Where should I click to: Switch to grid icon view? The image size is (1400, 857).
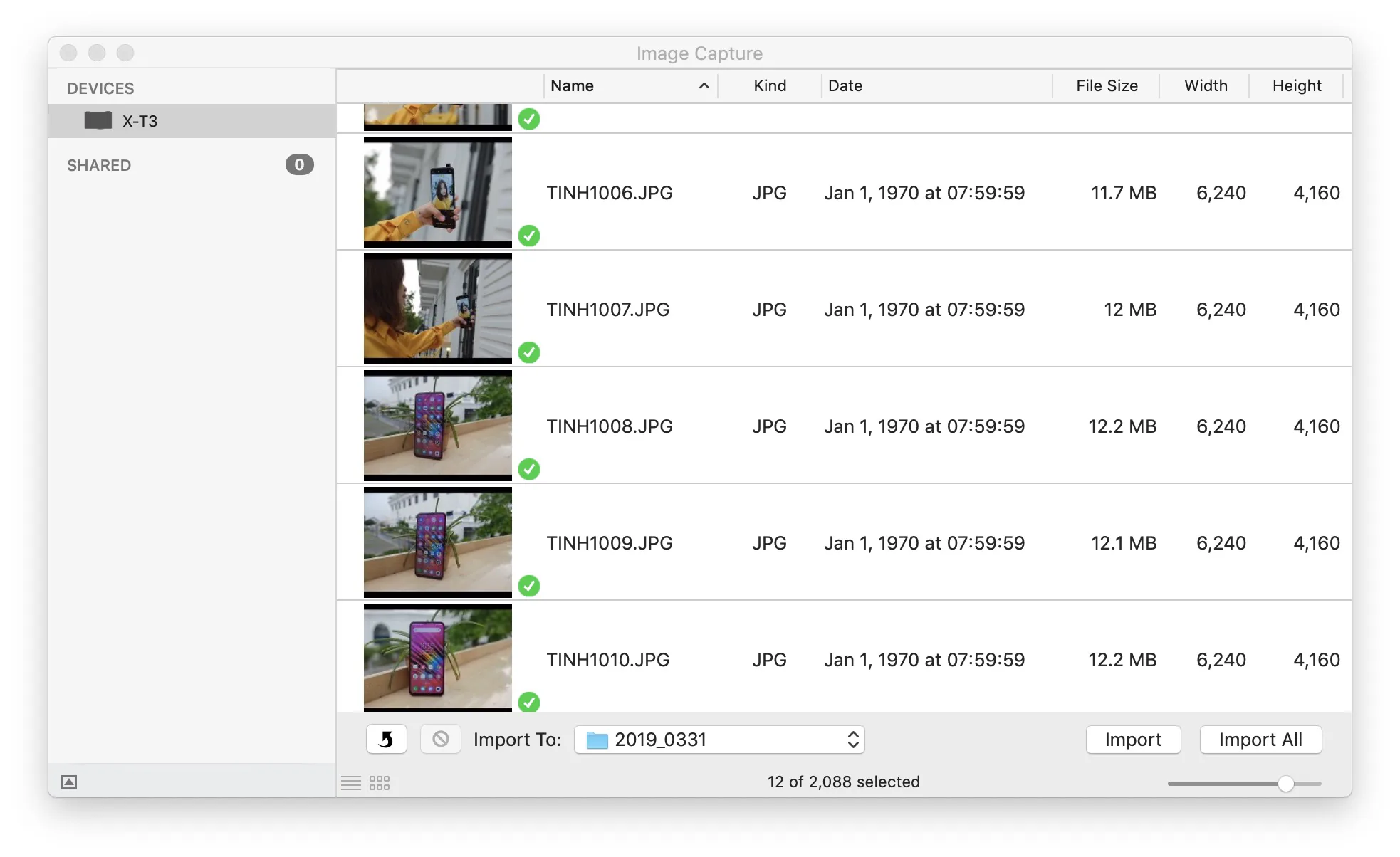380,783
